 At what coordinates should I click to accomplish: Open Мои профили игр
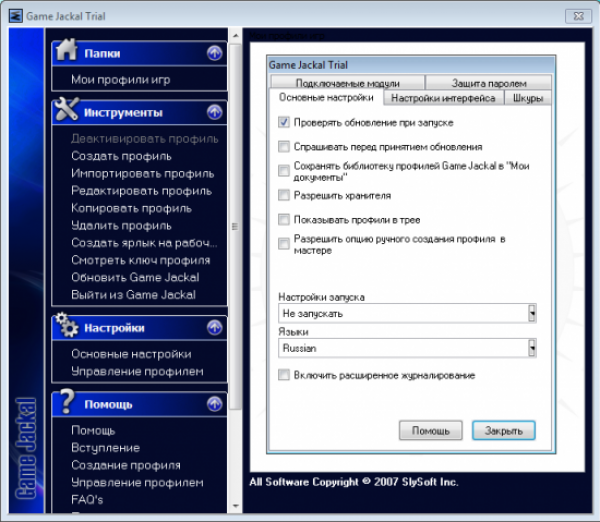click(121, 80)
